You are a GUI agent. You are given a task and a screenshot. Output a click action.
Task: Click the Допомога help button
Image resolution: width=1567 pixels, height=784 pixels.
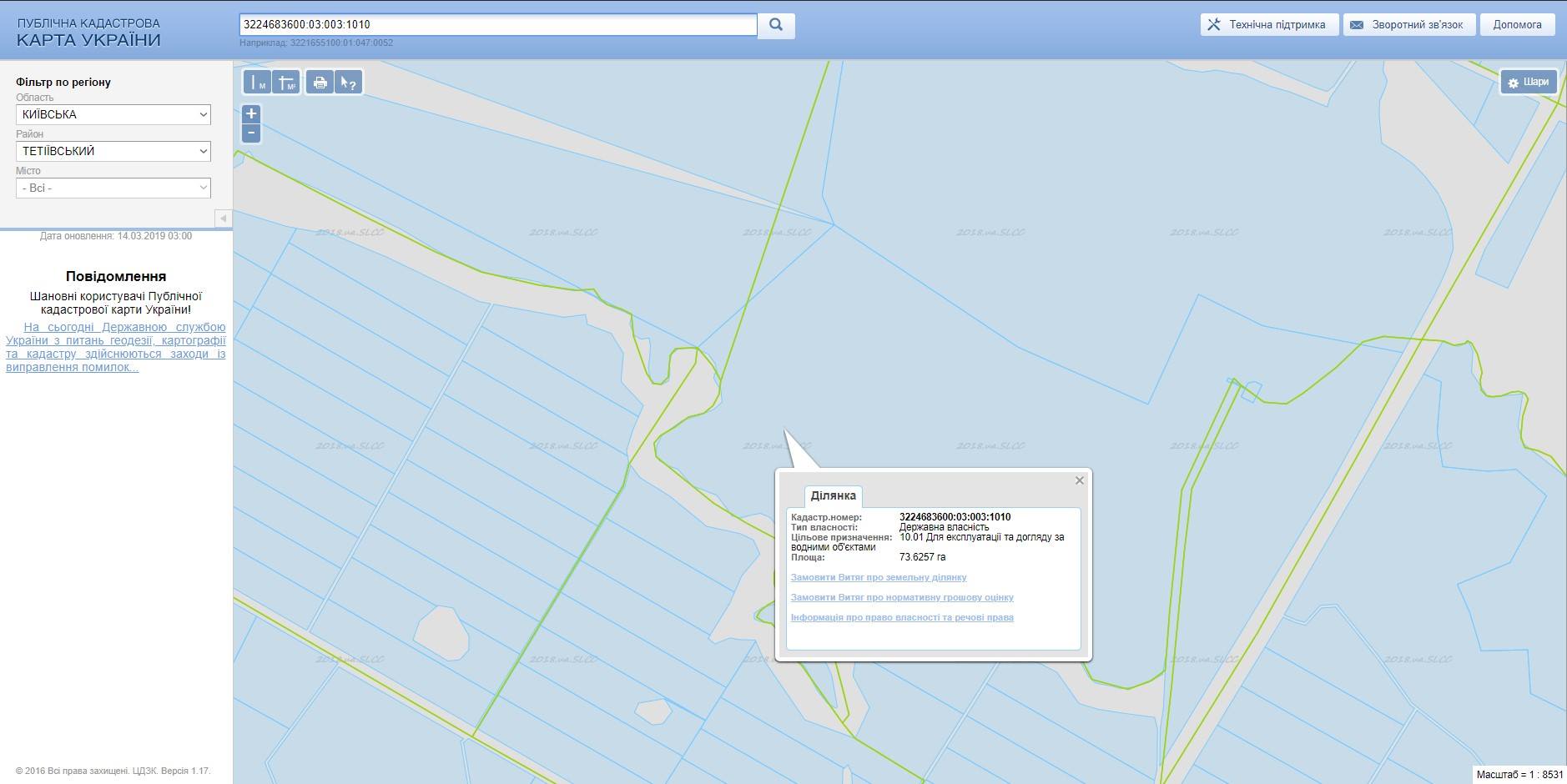(x=1518, y=25)
